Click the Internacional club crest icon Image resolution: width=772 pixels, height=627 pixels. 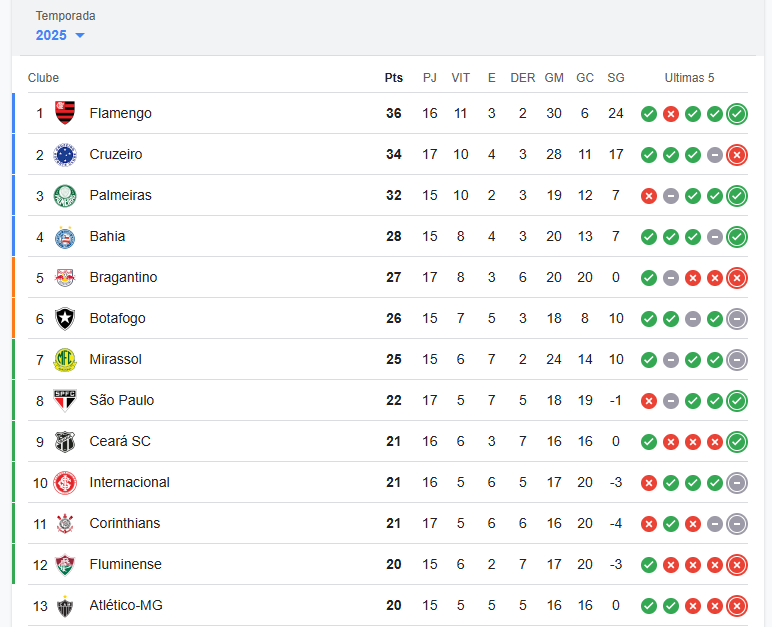point(65,482)
